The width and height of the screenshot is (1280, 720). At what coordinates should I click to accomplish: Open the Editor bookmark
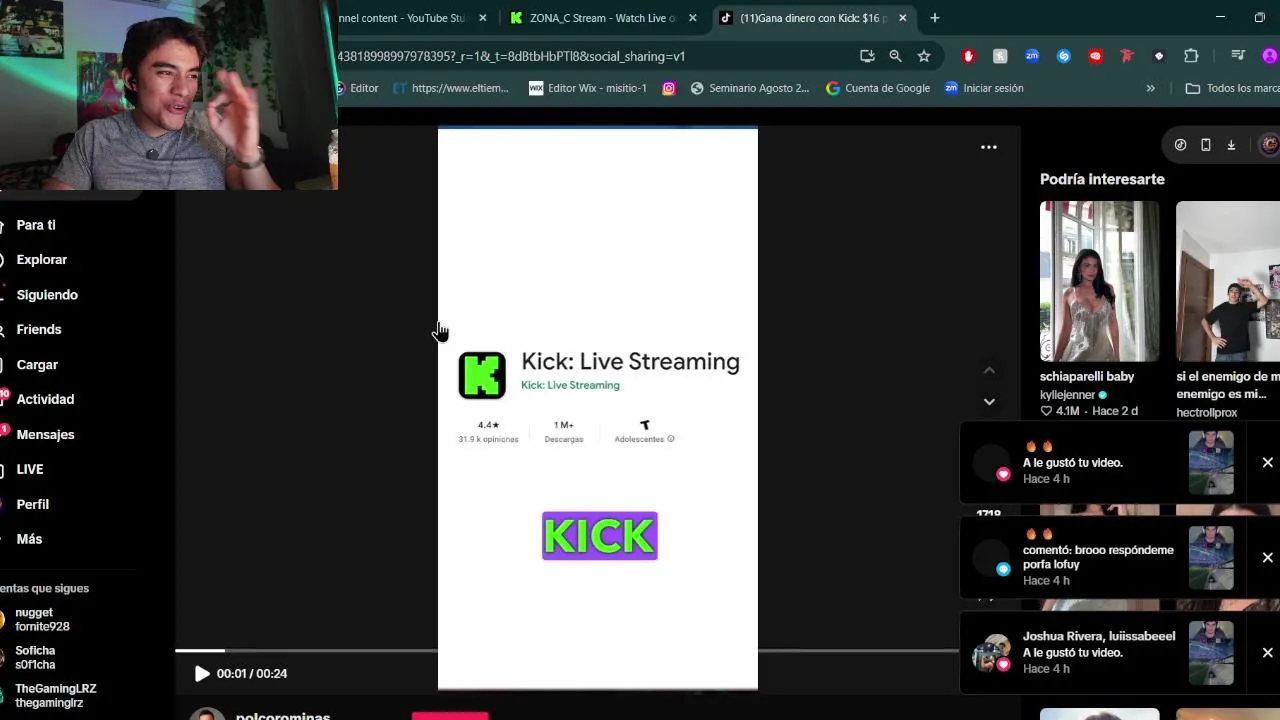point(358,88)
